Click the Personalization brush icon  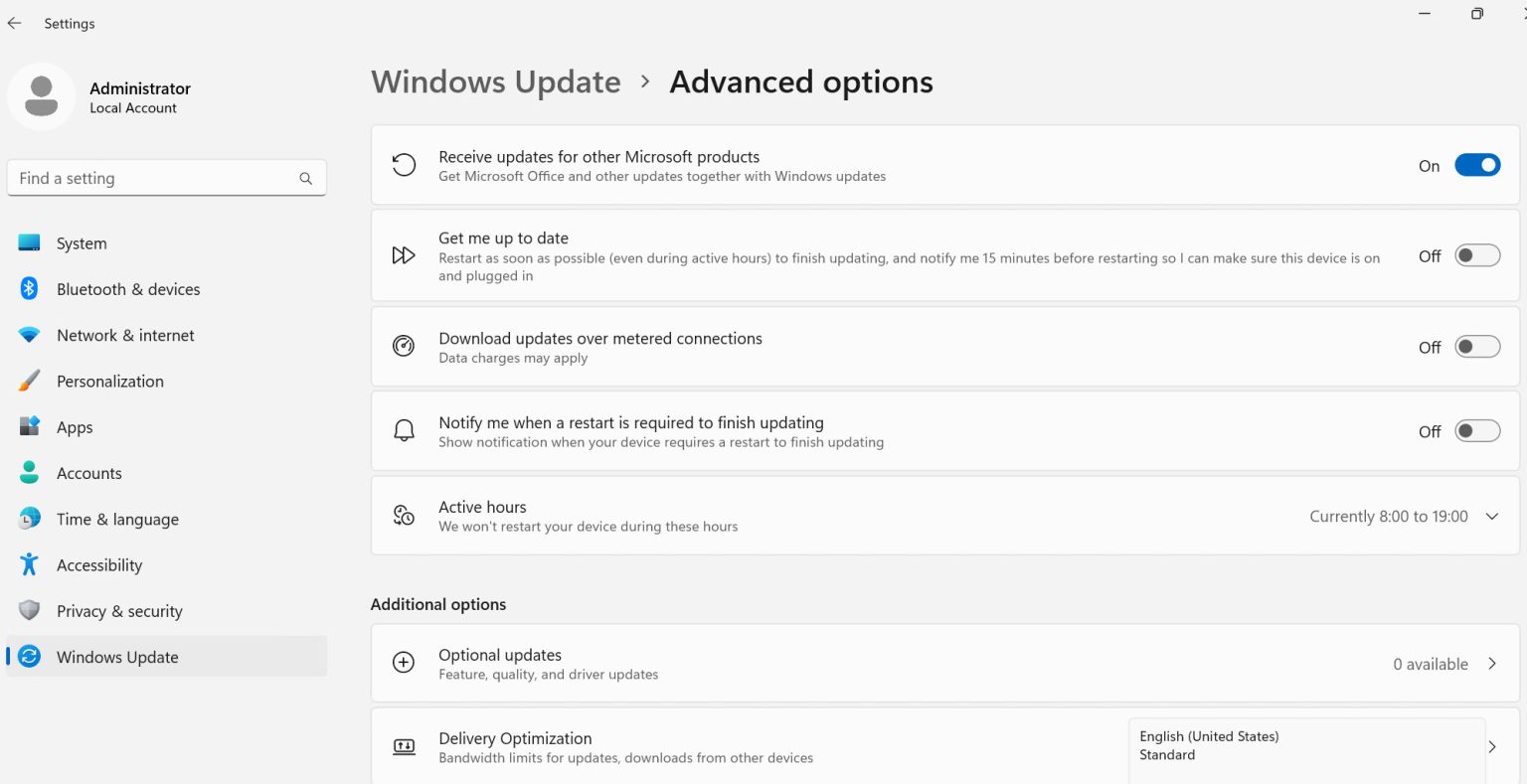click(29, 381)
